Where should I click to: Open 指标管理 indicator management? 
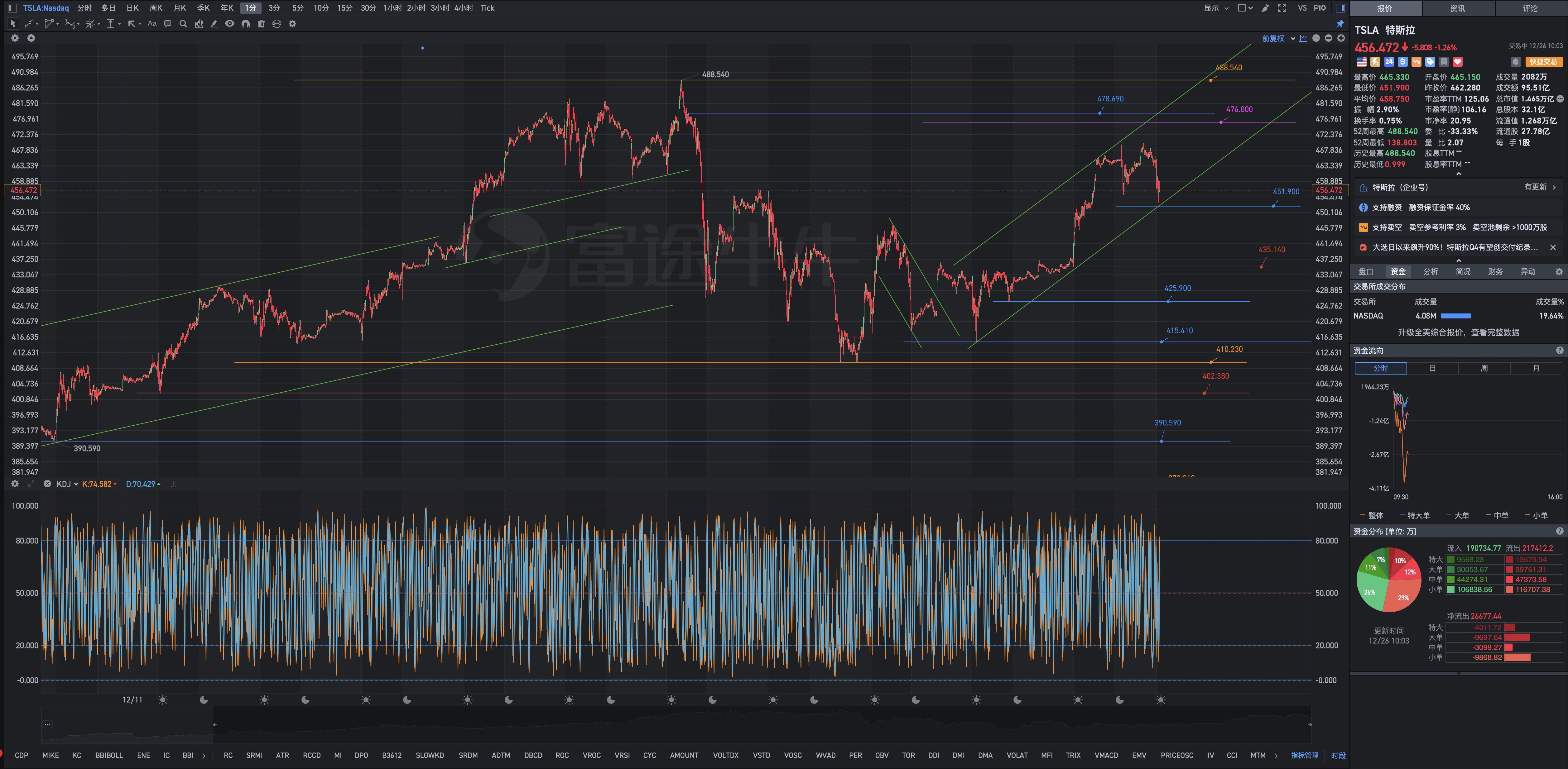click(1305, 756)
